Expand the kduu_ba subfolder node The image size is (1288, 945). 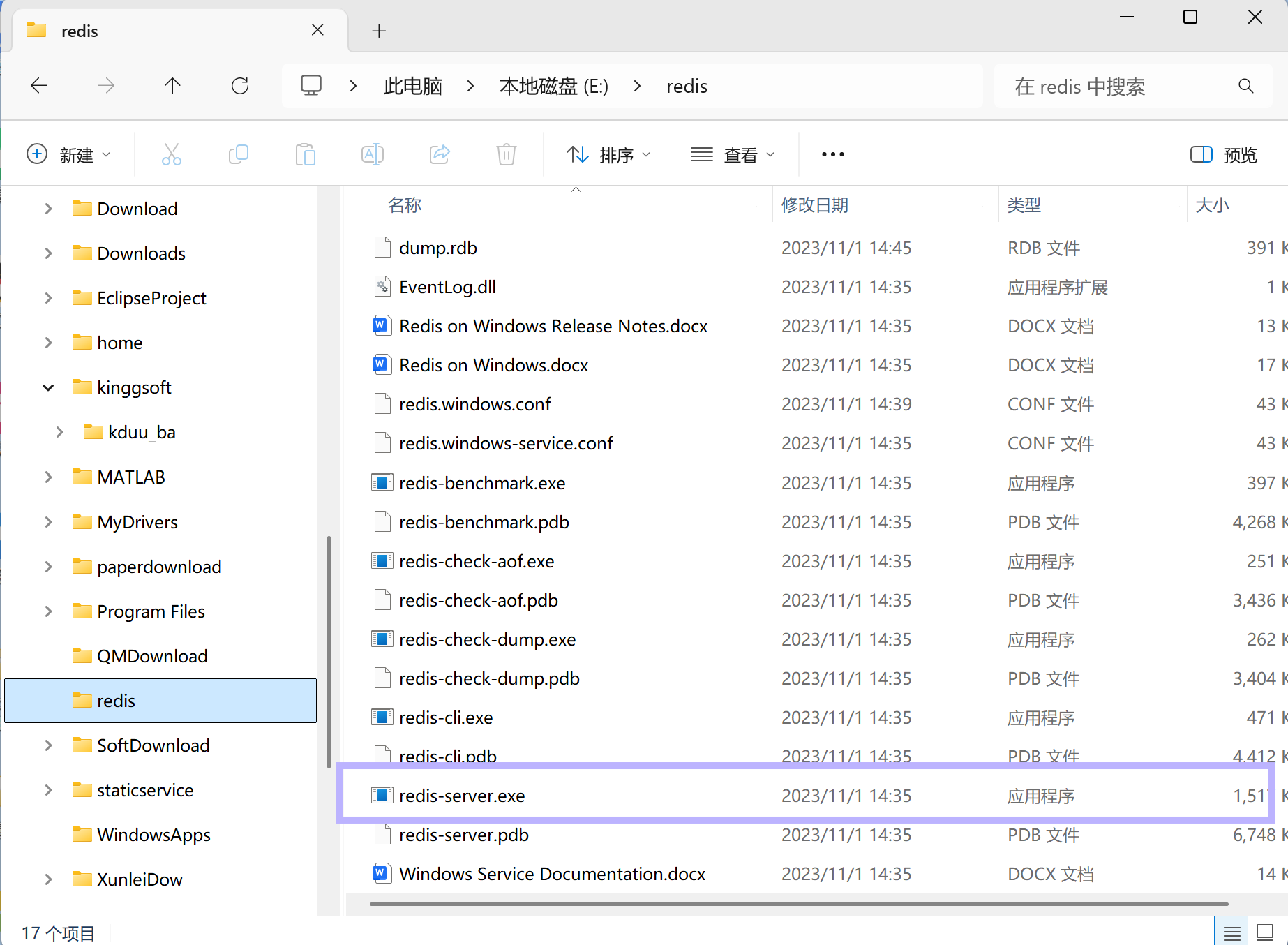coord(59,432)
